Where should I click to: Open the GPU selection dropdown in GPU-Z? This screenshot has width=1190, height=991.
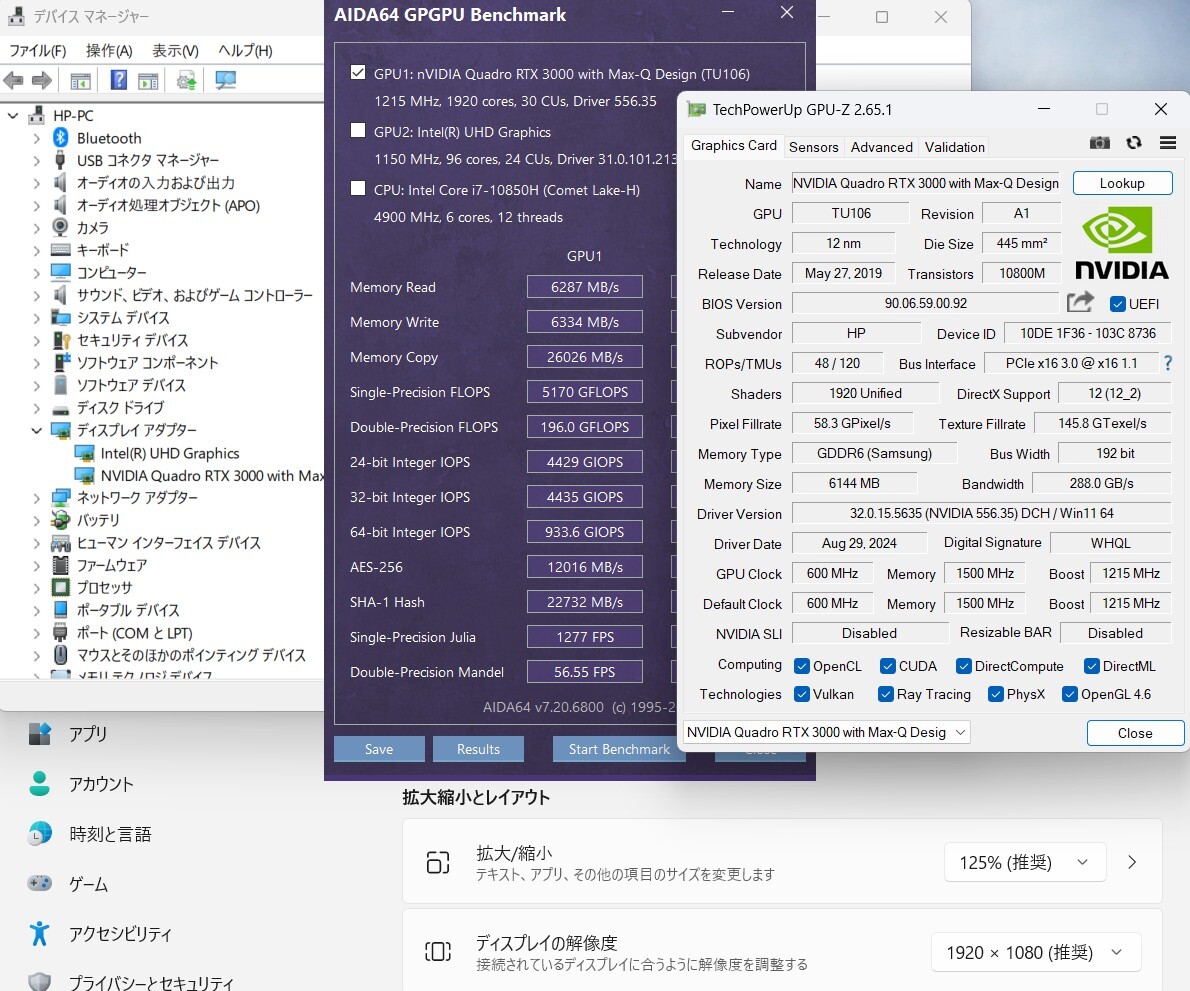960,732
